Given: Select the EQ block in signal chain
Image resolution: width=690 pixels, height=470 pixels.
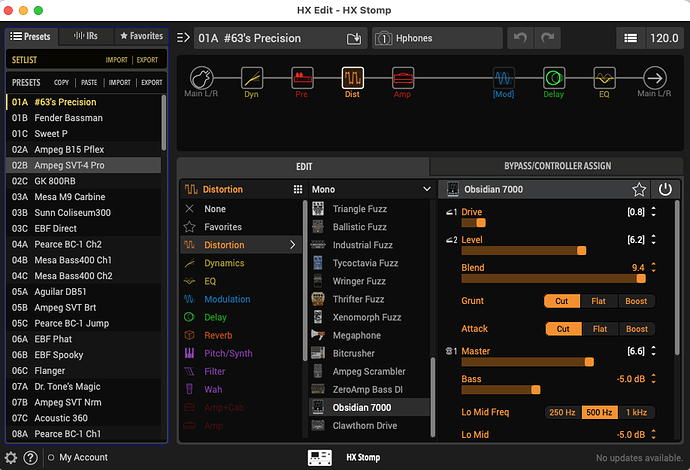Looking at the screenshot, I should coord(604,78).
